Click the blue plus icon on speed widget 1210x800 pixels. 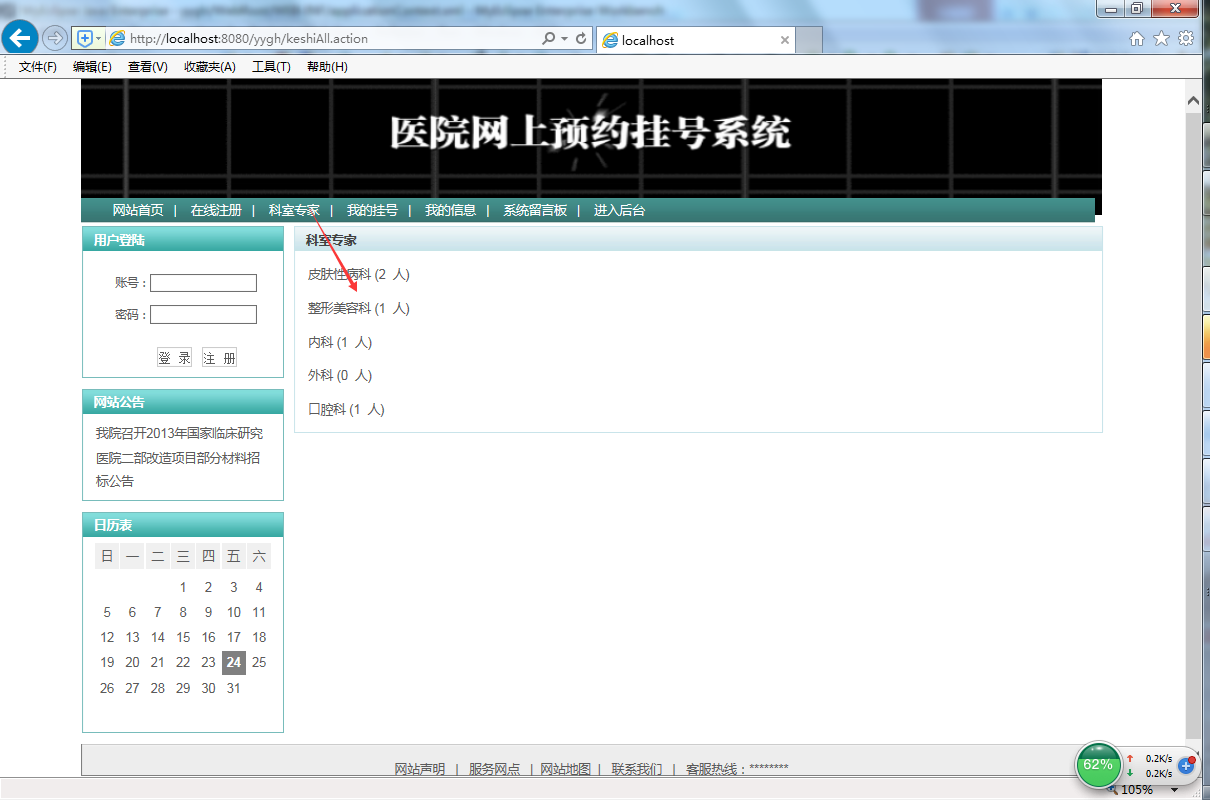(x=1187, y=765)
